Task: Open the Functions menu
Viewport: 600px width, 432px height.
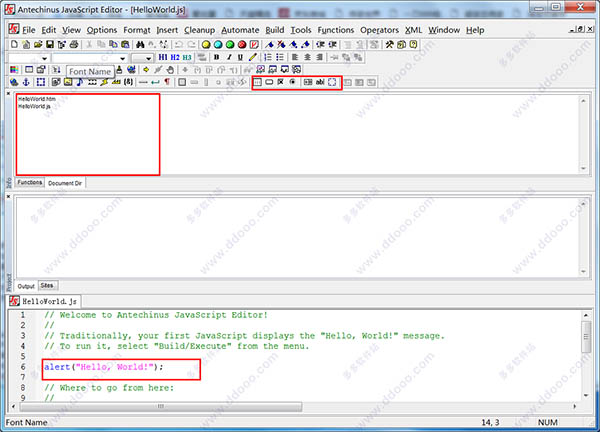Action: (x=336, y=30)
